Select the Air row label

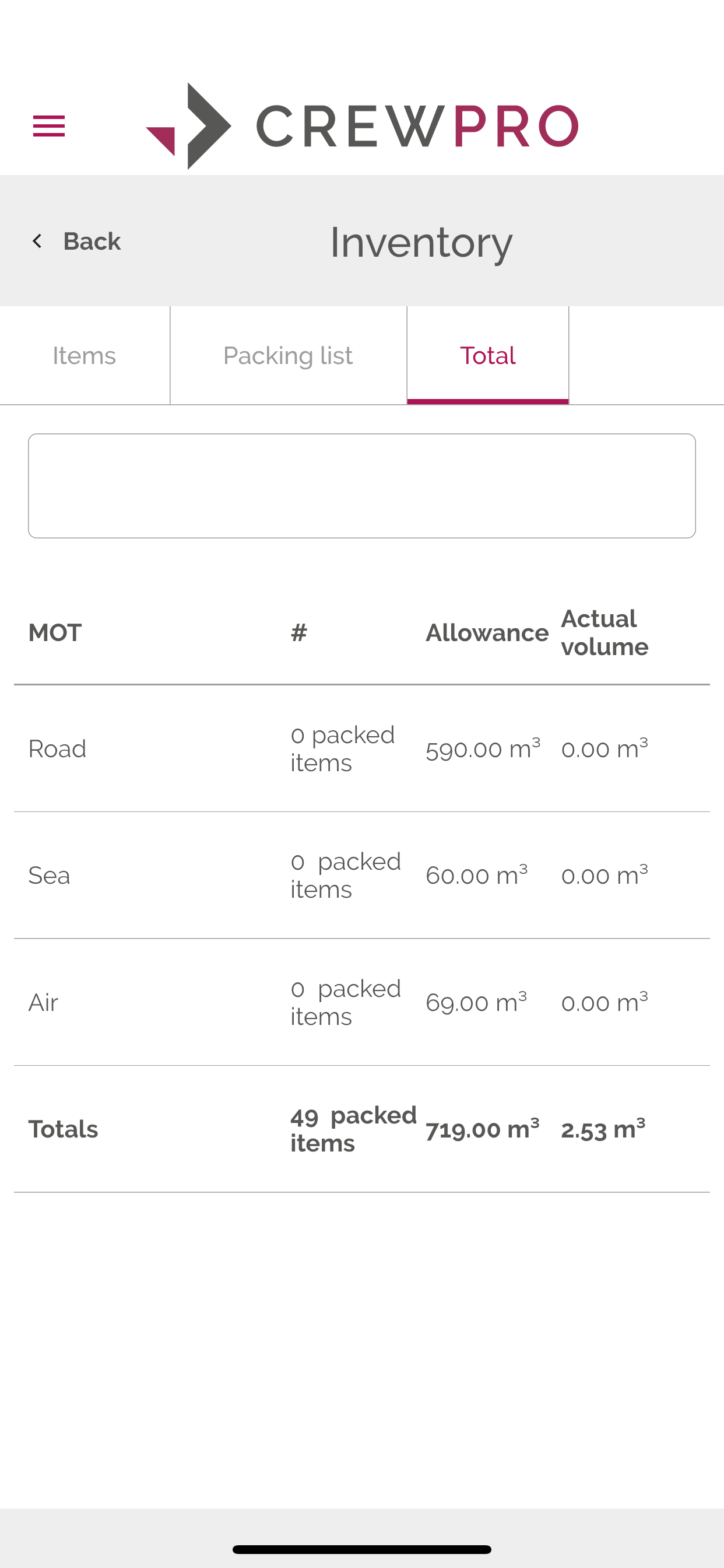pyautogui.click(x=43, y=1003)
